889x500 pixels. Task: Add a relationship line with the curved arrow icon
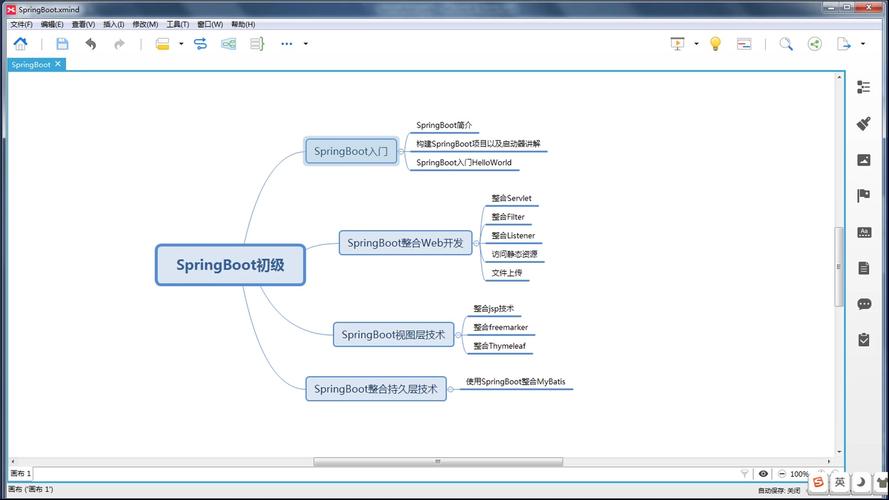pyautogui.click(x=200, y=44)
